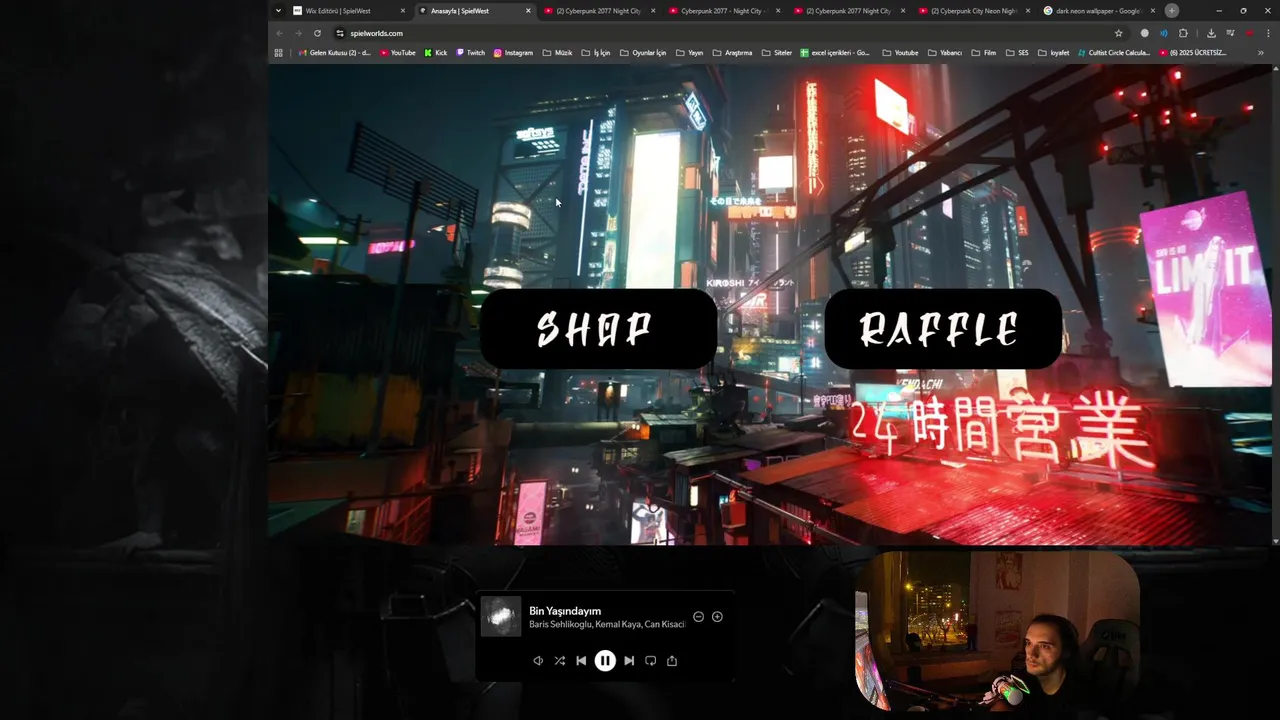This screenshot has width=1280, height=720.
Task: Open the Cultist Circle Calcula... bookmark
Action: (1115, 53)
